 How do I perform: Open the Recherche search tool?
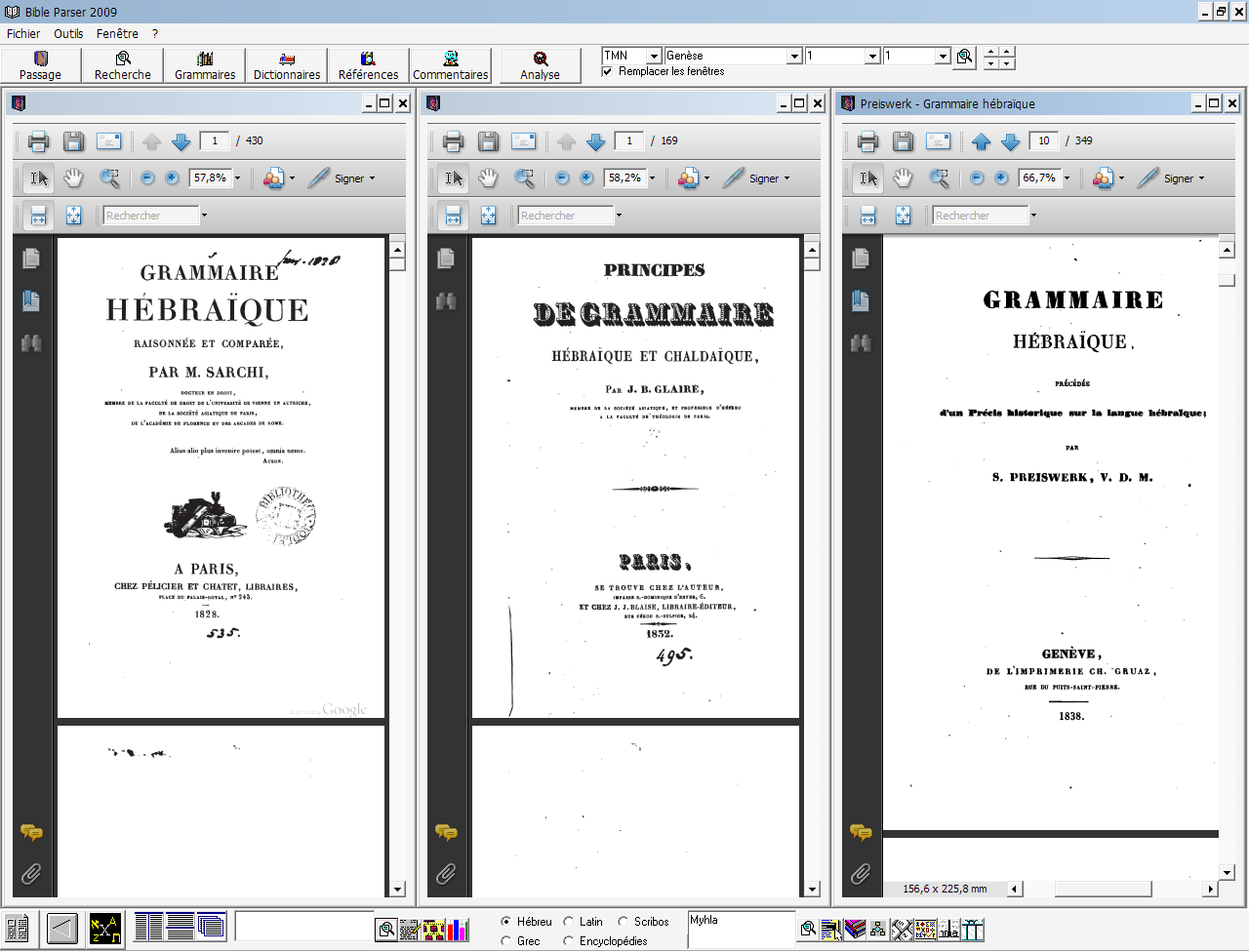(123, 65)
